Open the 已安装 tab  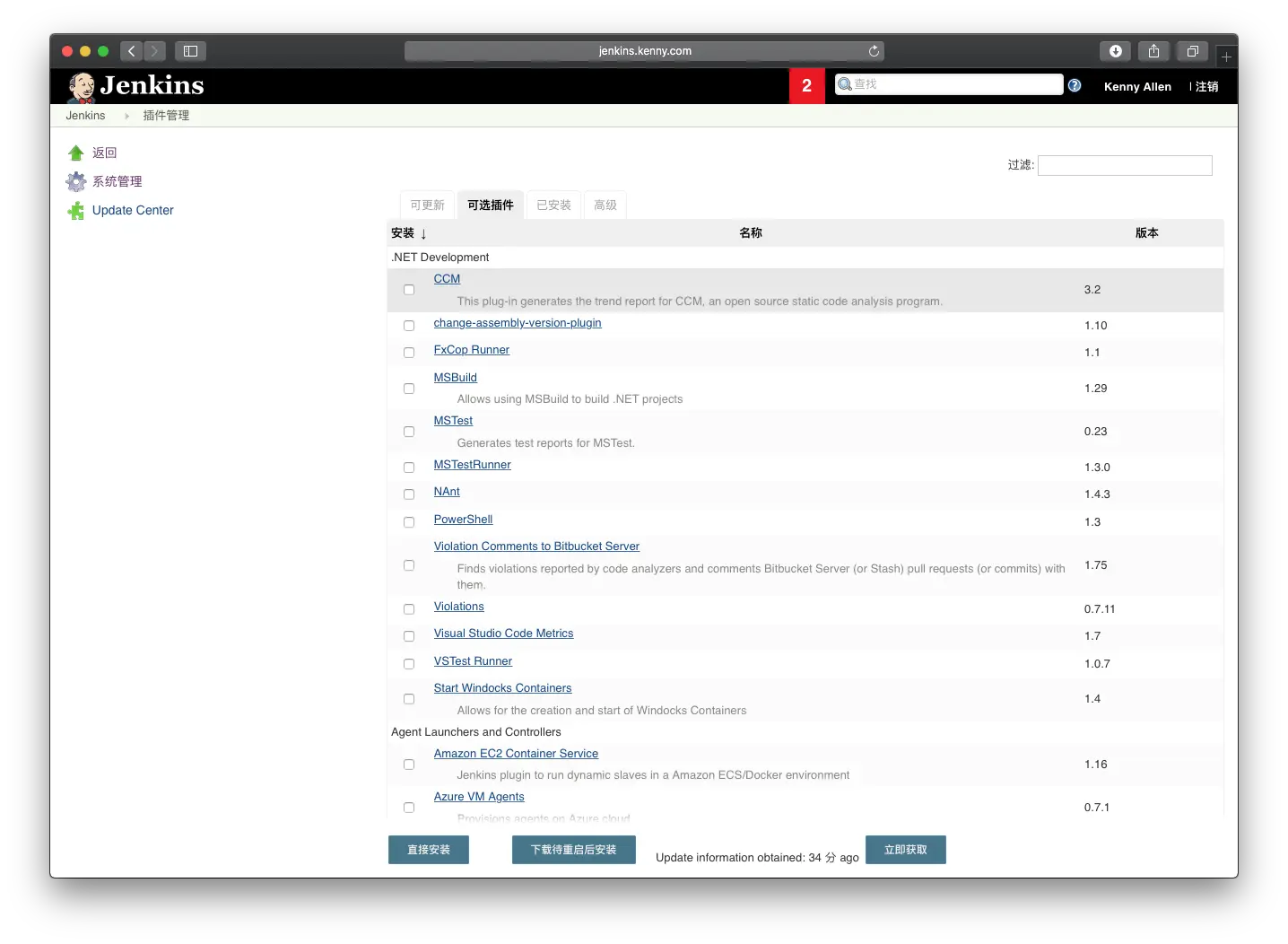click(554, 205)
